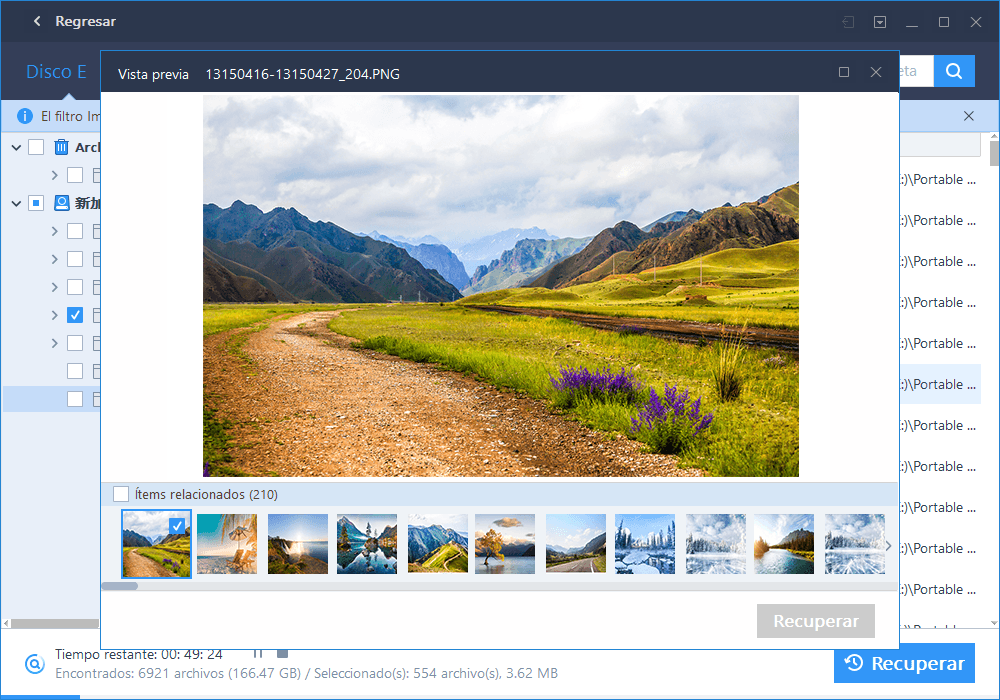Open the search with the magnifier icon
This screenshot has width=1000, height=700.
point(952,71)
